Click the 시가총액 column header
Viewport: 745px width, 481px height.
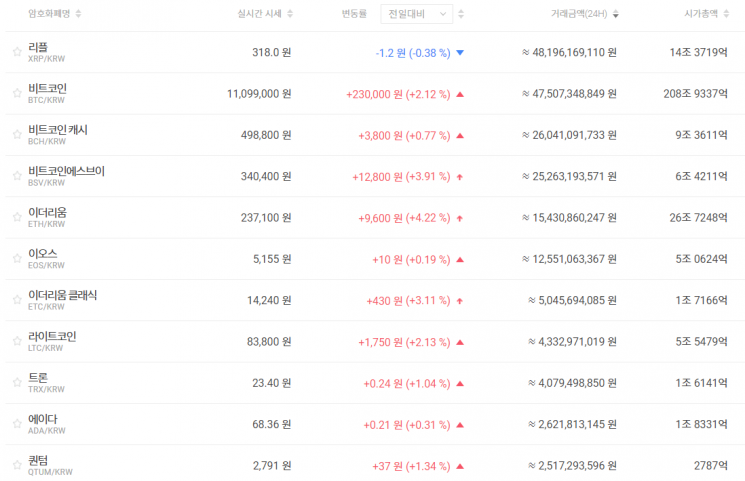(701, 14)
